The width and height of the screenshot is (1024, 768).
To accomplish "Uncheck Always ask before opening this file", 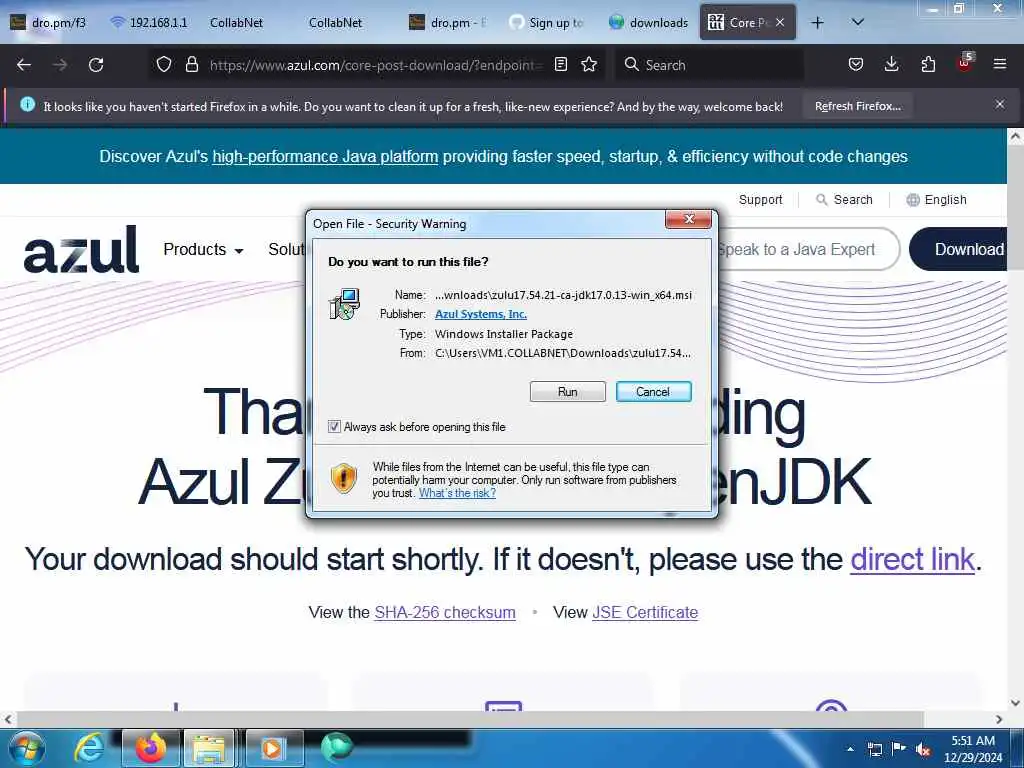I will point(334,427).
